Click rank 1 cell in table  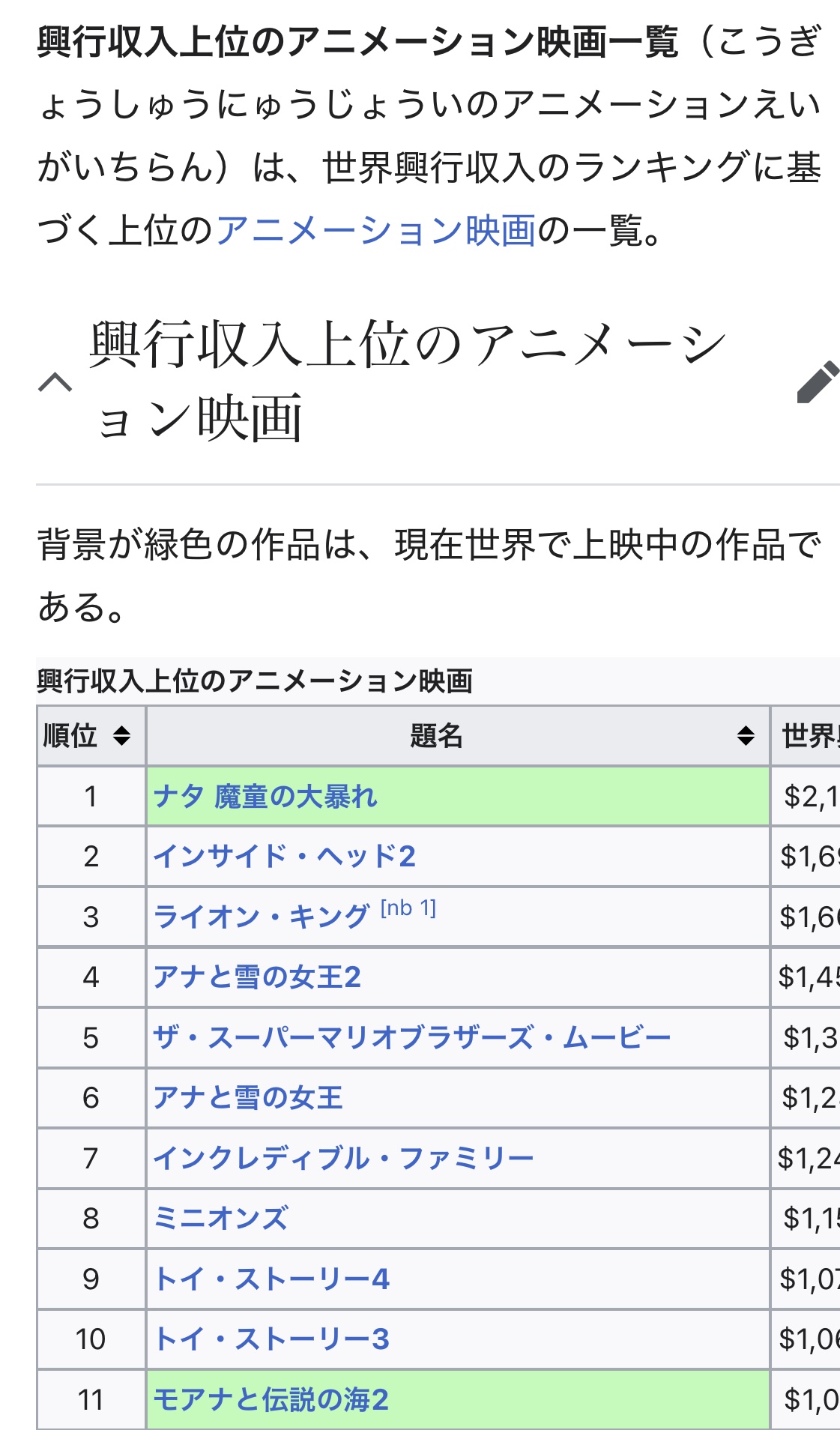(91, 796)
